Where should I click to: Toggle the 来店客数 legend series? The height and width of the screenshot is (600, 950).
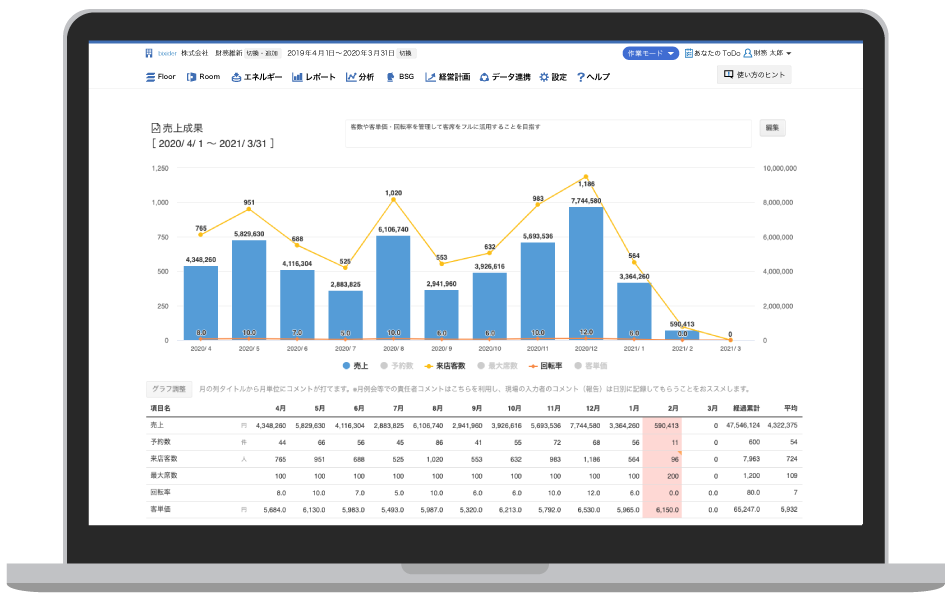pyautogui.click(x=445, y=366)
